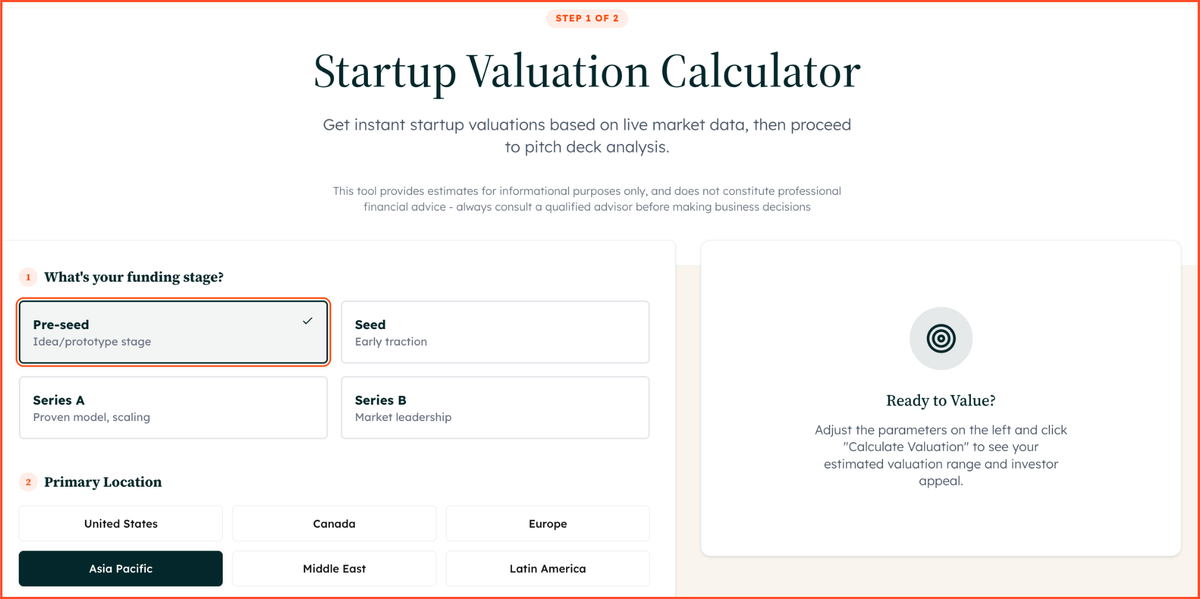Viewport: 1200px width, 599px height.
Task: Select the Asia Pacific location button
Action: click(120, 569)
